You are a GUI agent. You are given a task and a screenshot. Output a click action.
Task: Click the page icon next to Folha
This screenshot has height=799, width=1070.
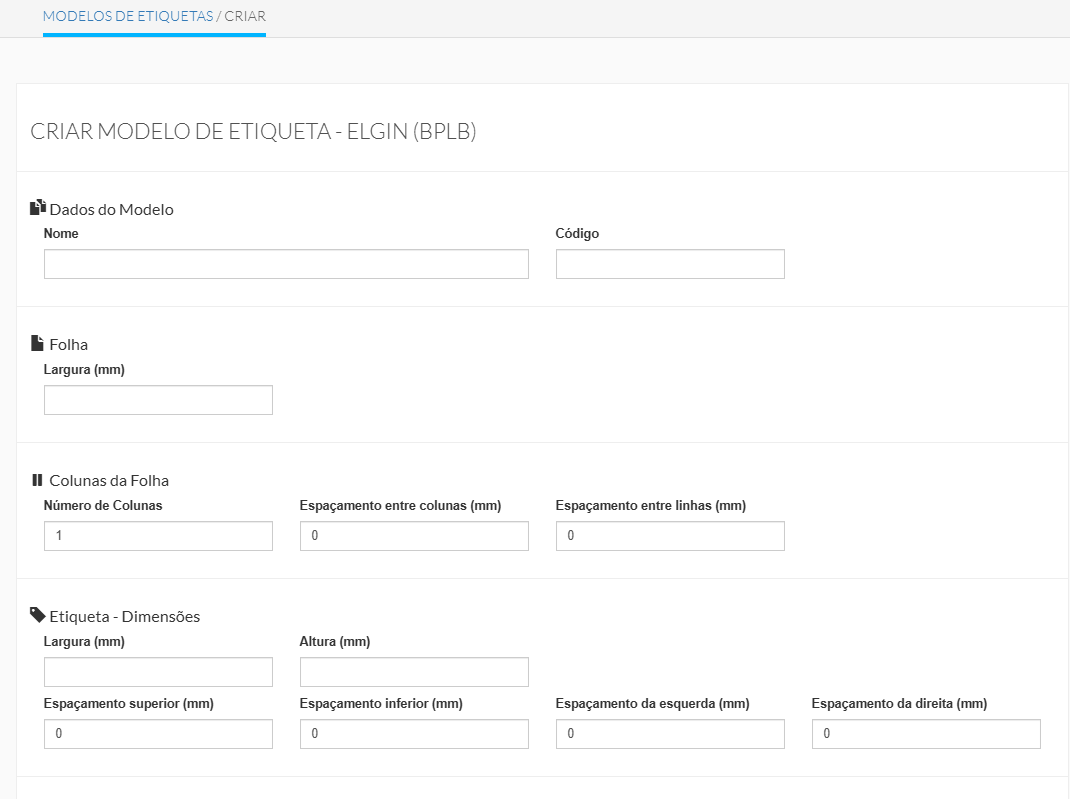pos(37,343)
